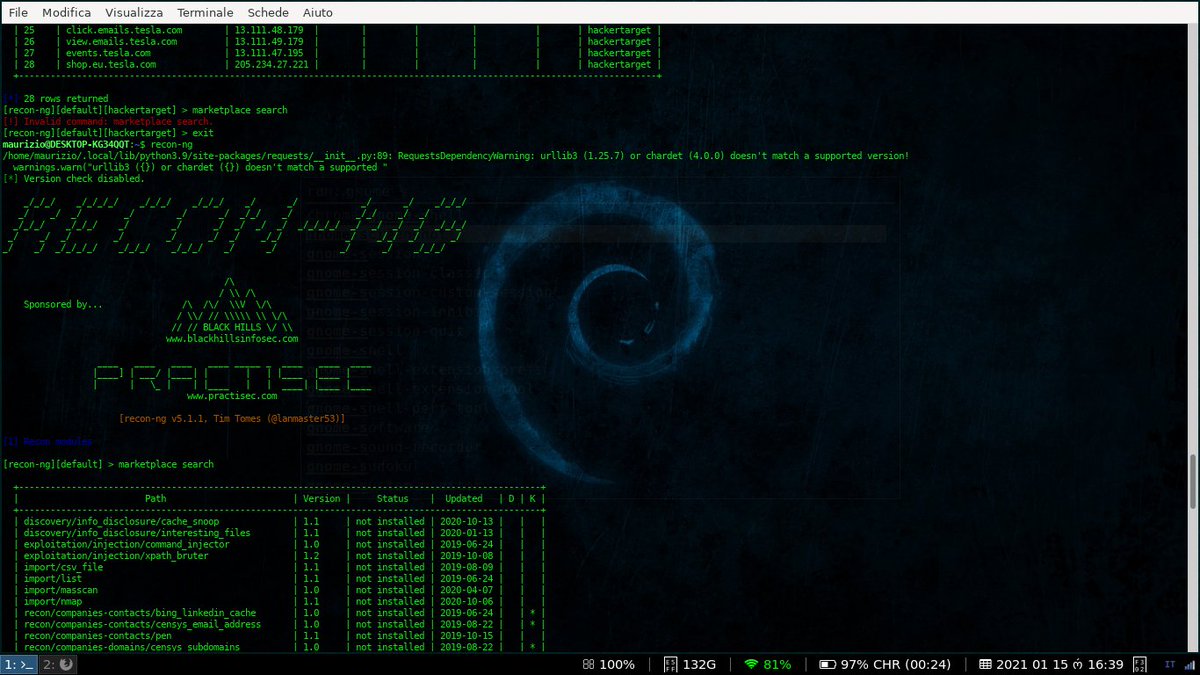
Task: Click the shop.eu.tesla.com host entry
Action: click(111, 64)
